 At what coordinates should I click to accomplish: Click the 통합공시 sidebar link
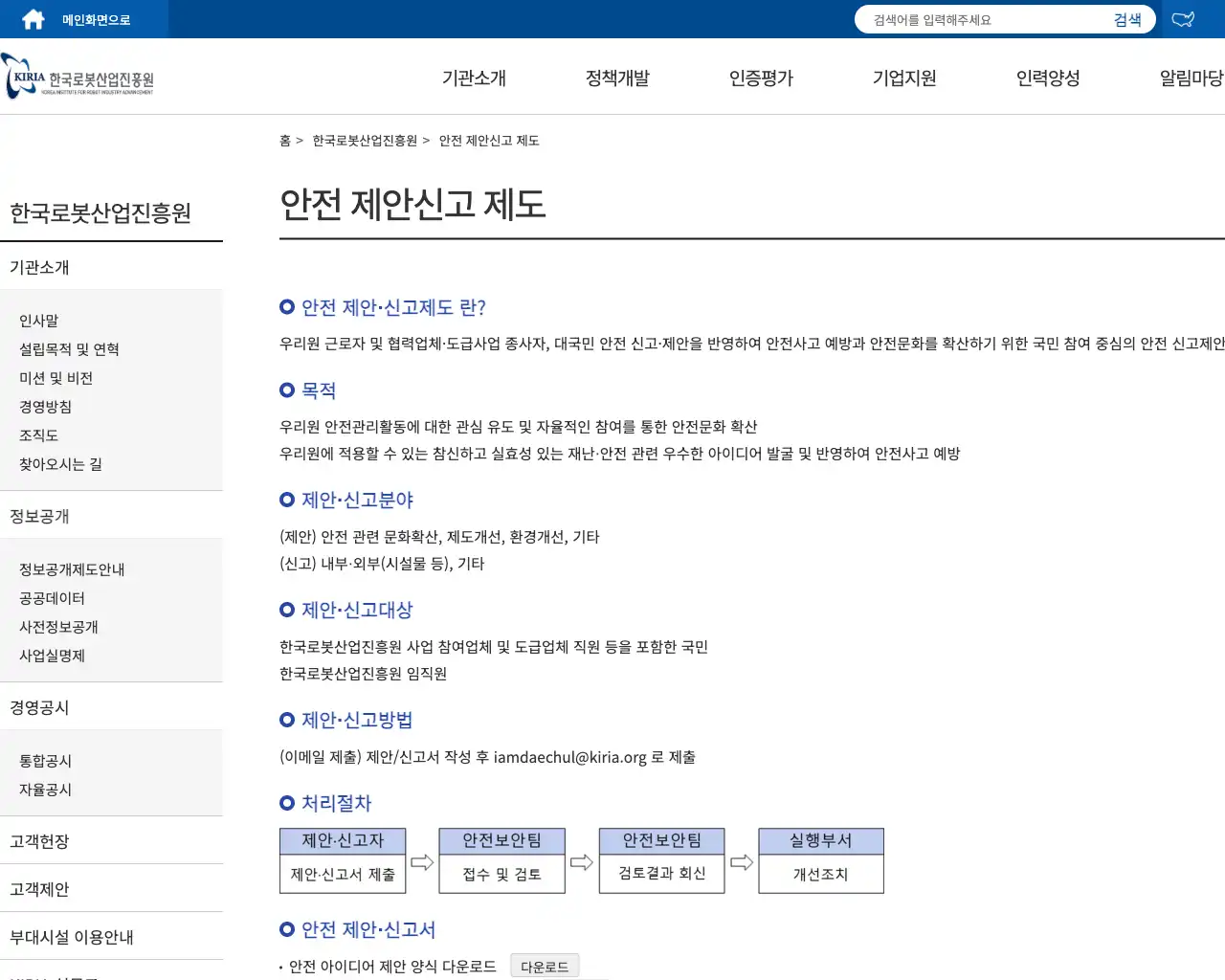(44, 761)
